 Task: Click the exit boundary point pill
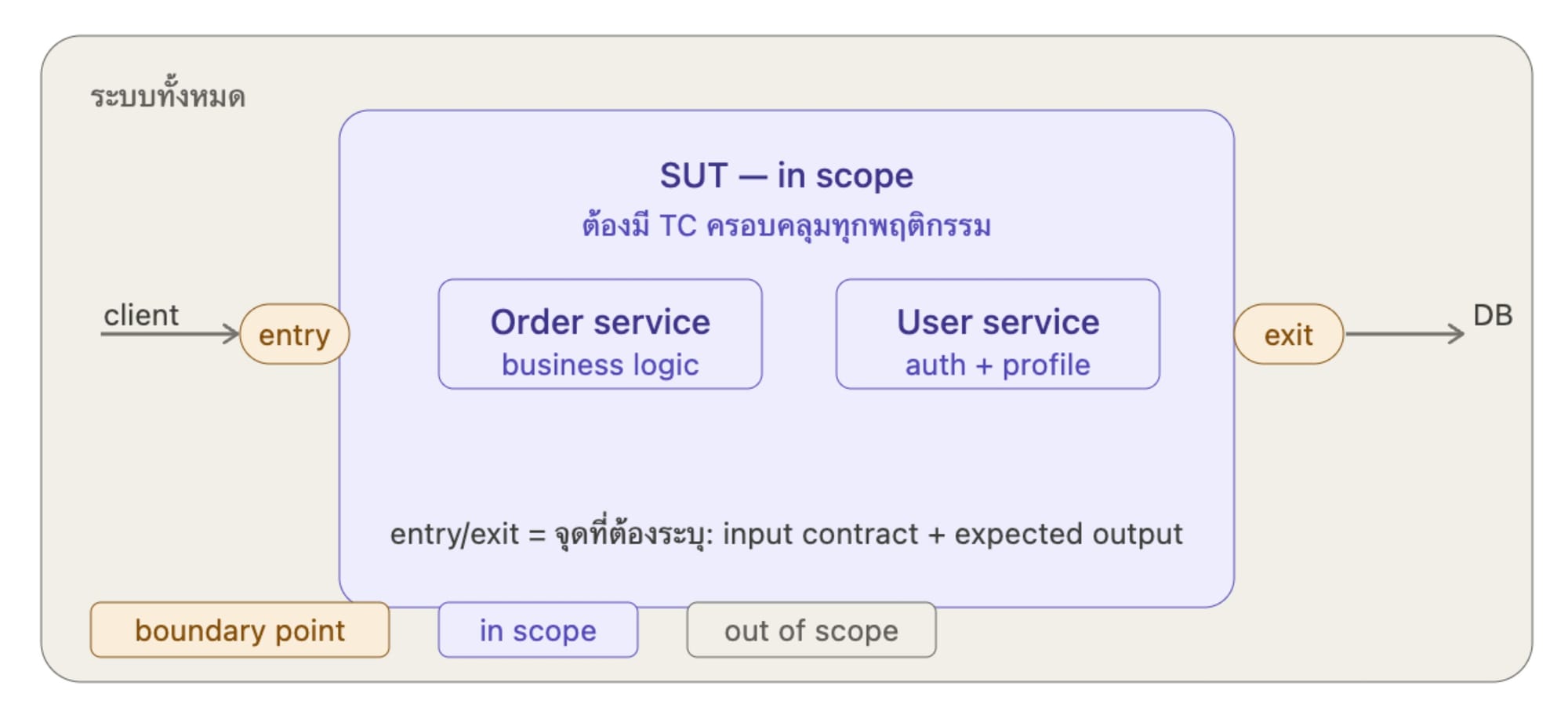[x=1288, y=335]
